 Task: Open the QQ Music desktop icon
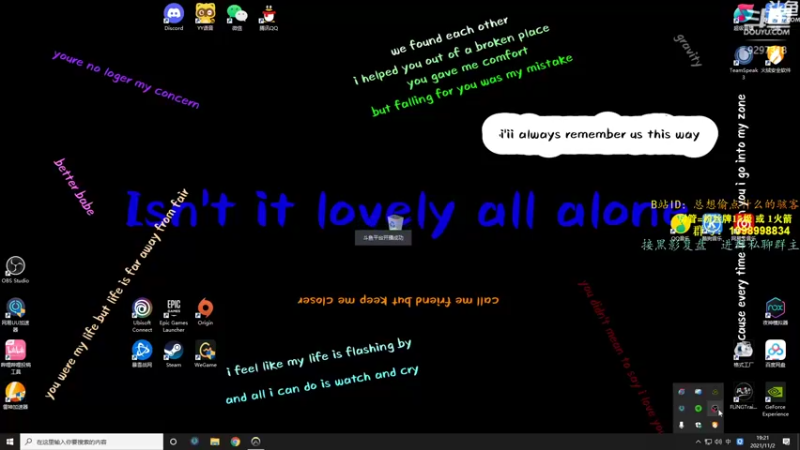680,228
